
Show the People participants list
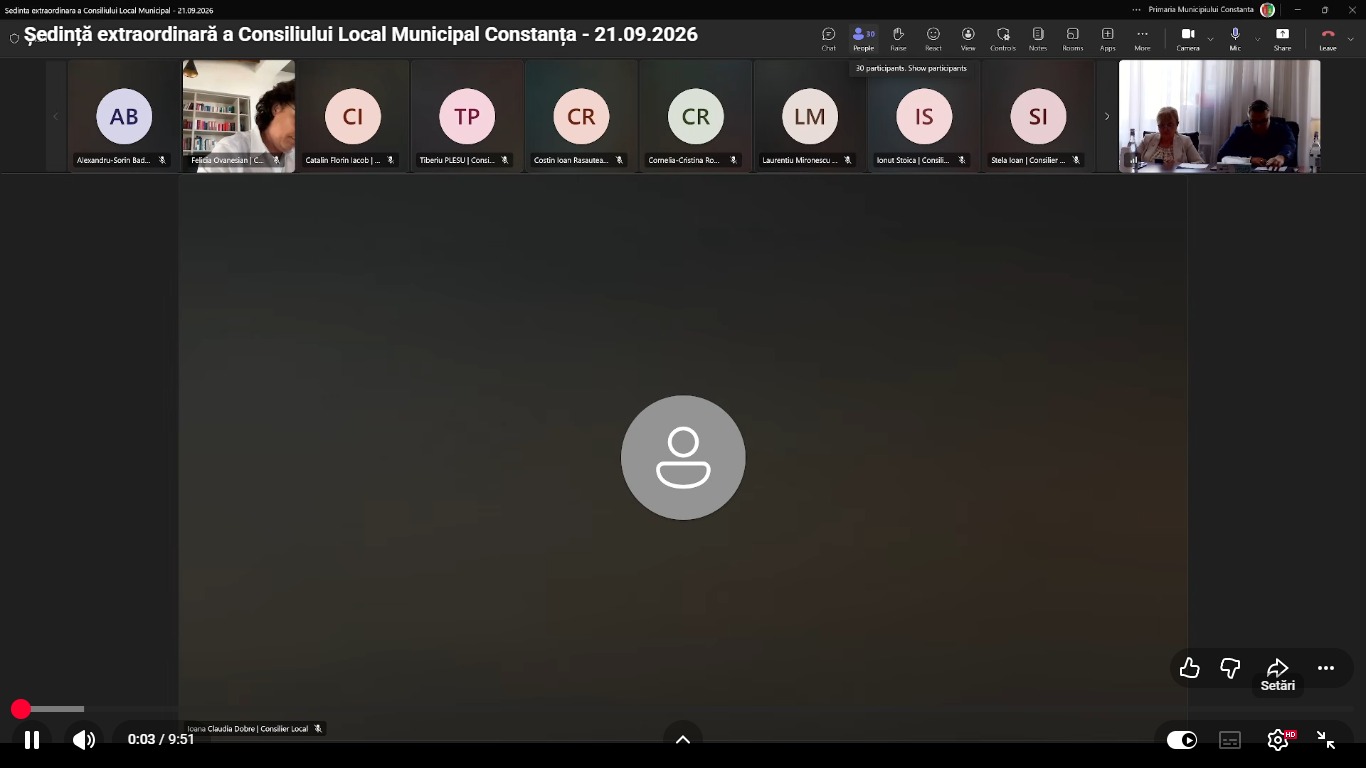tap(863, 39)
